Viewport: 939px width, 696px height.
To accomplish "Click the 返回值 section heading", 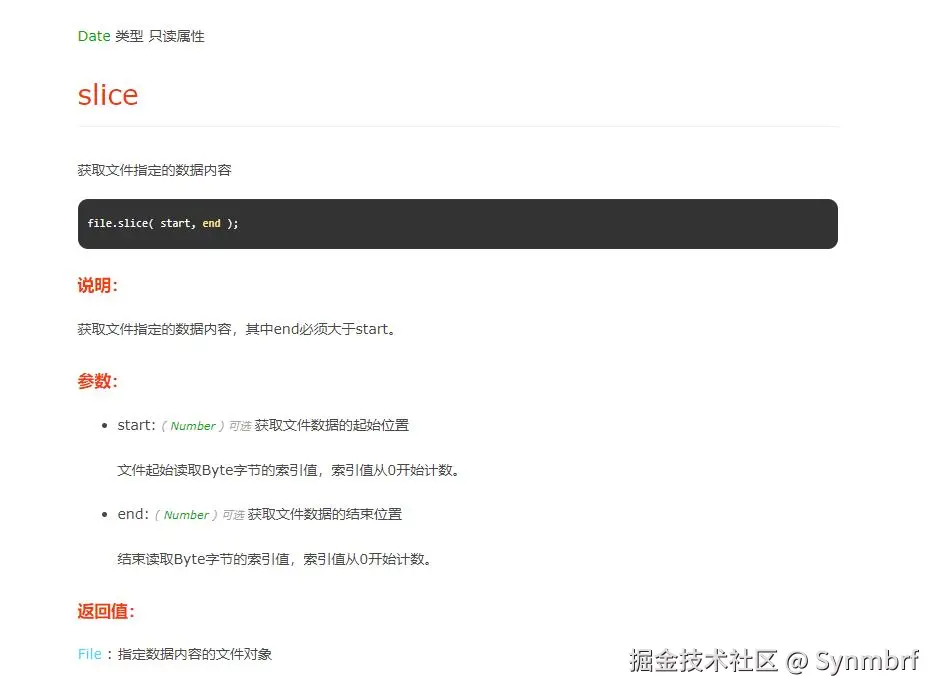I will click(x=104, y=611).
